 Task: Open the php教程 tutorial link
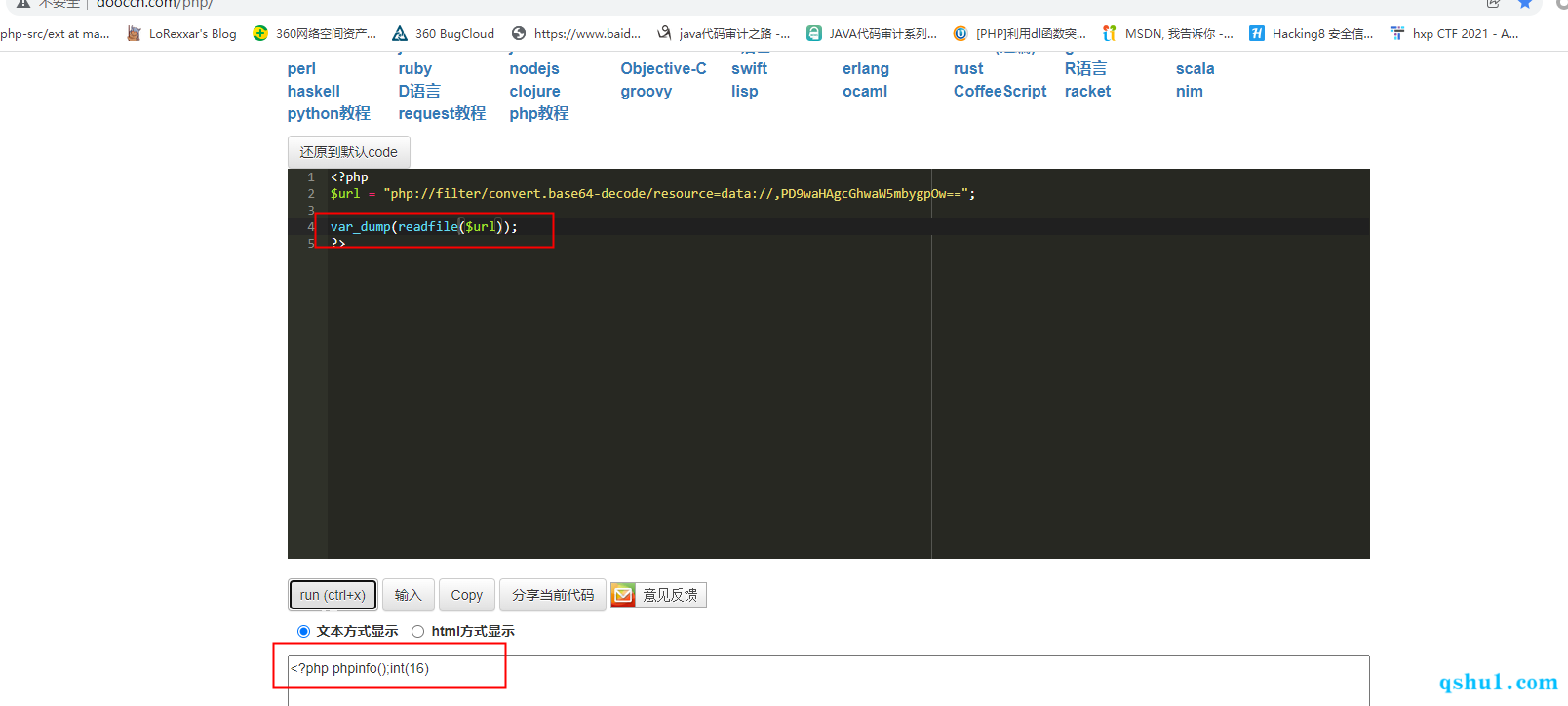(538, 114)
